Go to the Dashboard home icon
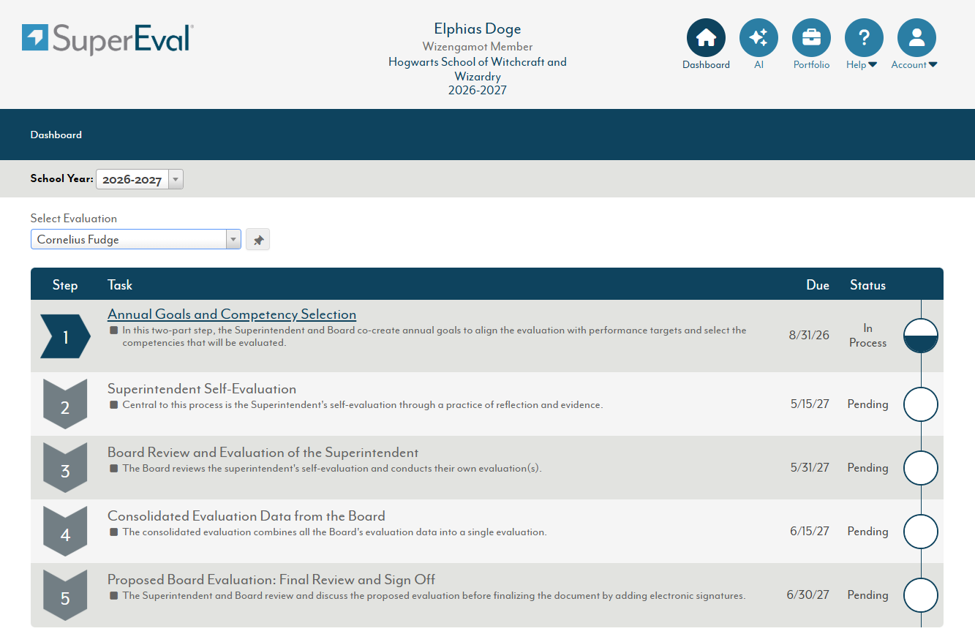 click(x=706, y=37)
